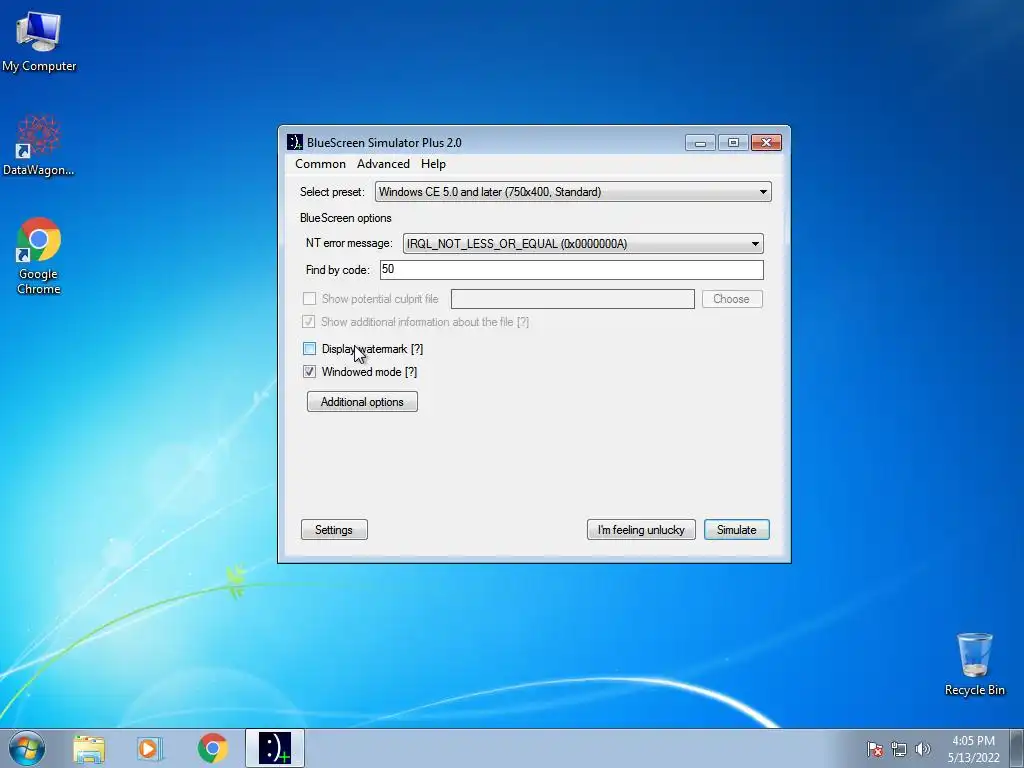1024x768 pixels.
Task: Open the Help menu
Action: [x=433, y=164]
